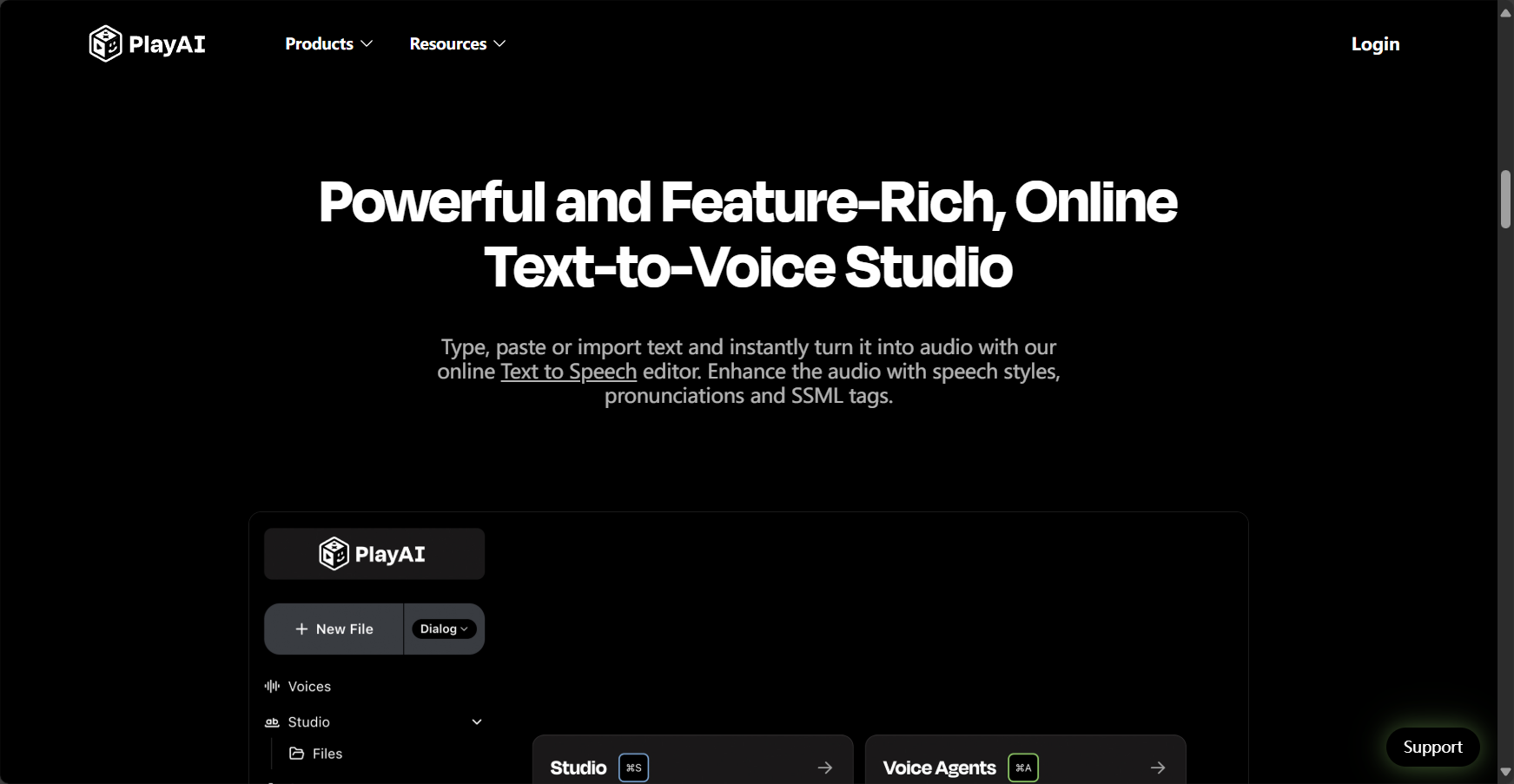Viewport: 1514px width, 784px height.
Task: Click the 'pronunciations and SSML tags' text
Action: (748, 396)
